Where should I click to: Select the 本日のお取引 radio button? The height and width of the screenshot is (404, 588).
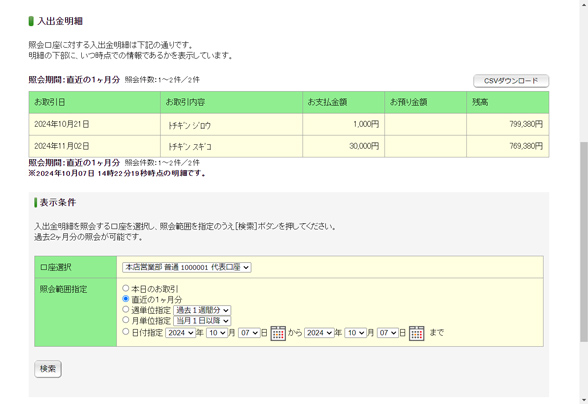point(126,288)
